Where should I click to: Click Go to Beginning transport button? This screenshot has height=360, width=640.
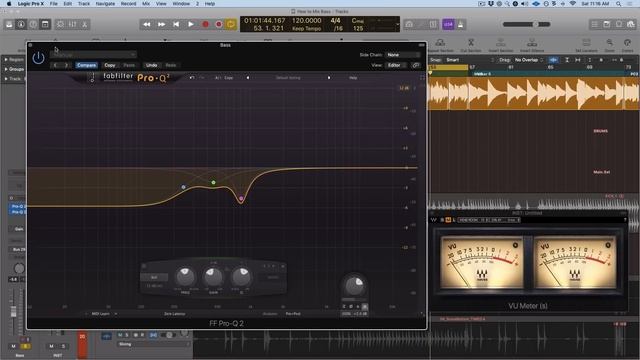click(x=176, y=24)
